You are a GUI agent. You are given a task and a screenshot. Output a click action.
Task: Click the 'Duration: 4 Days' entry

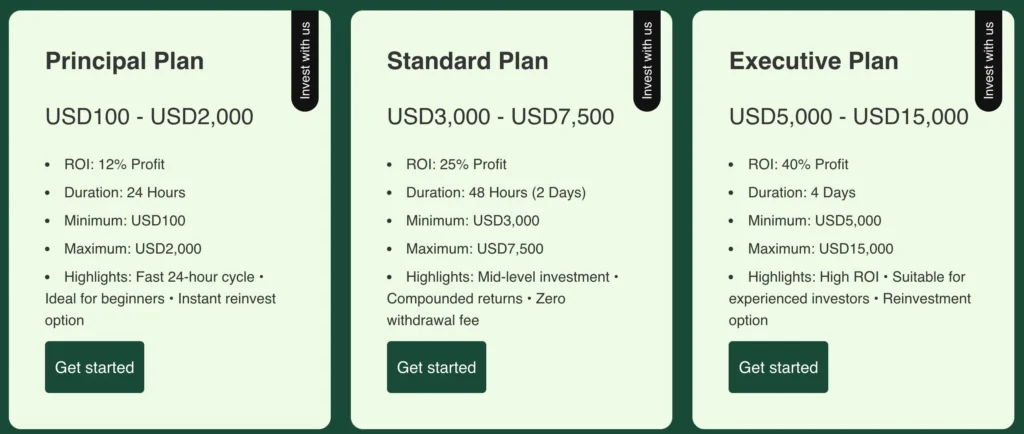click(801, 192)
